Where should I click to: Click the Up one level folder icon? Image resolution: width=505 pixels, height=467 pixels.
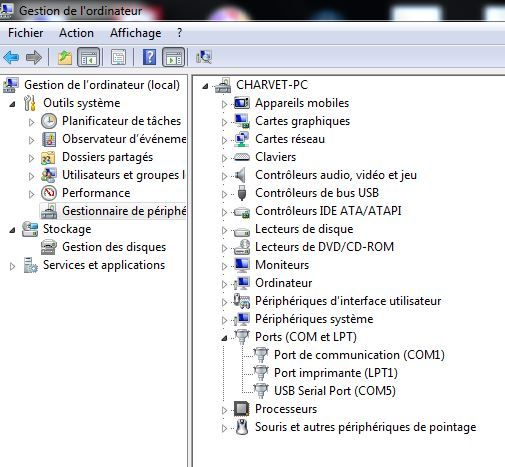point(65,57)
